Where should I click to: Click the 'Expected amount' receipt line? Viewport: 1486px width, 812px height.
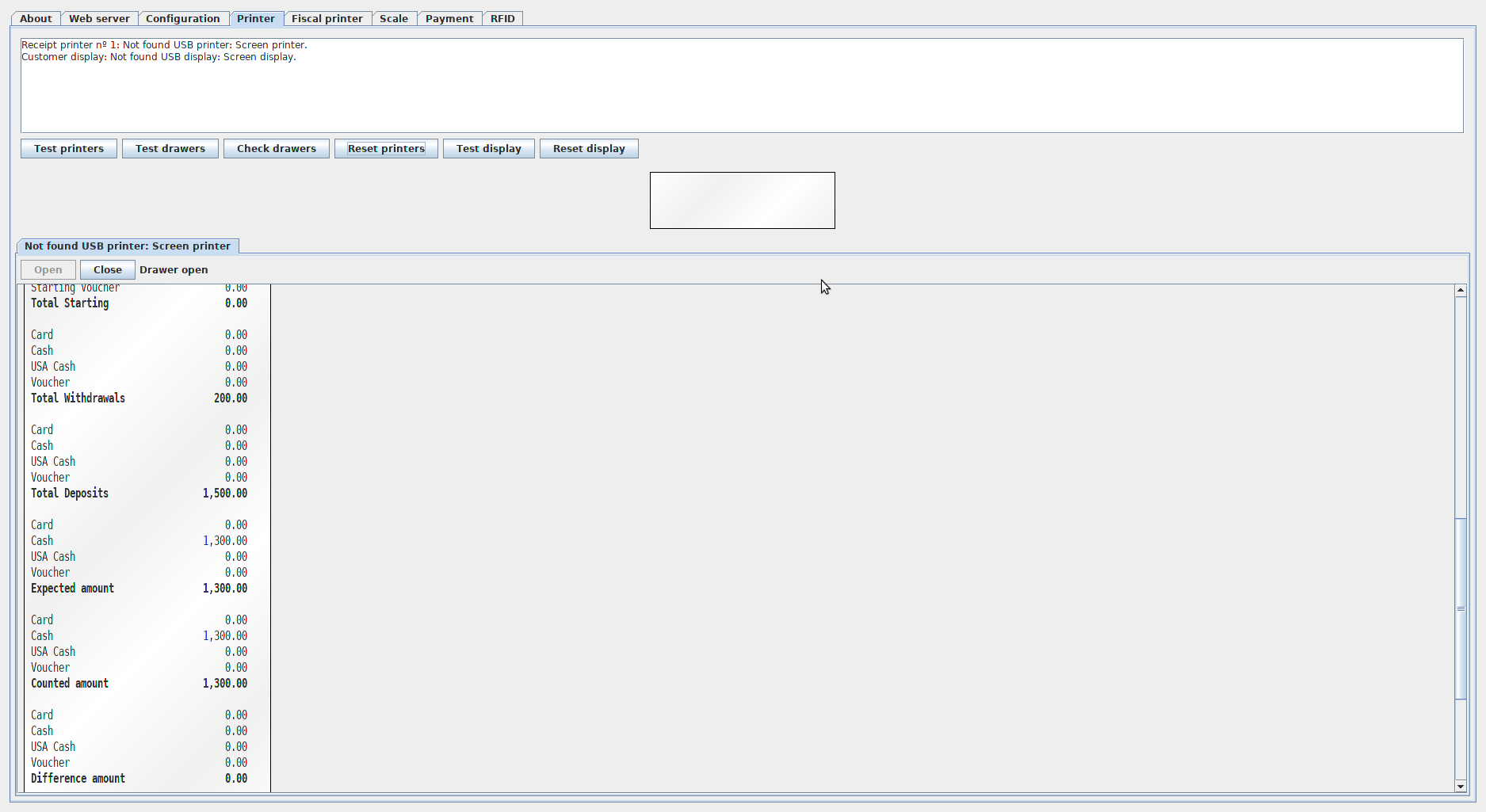coord(139,589)
